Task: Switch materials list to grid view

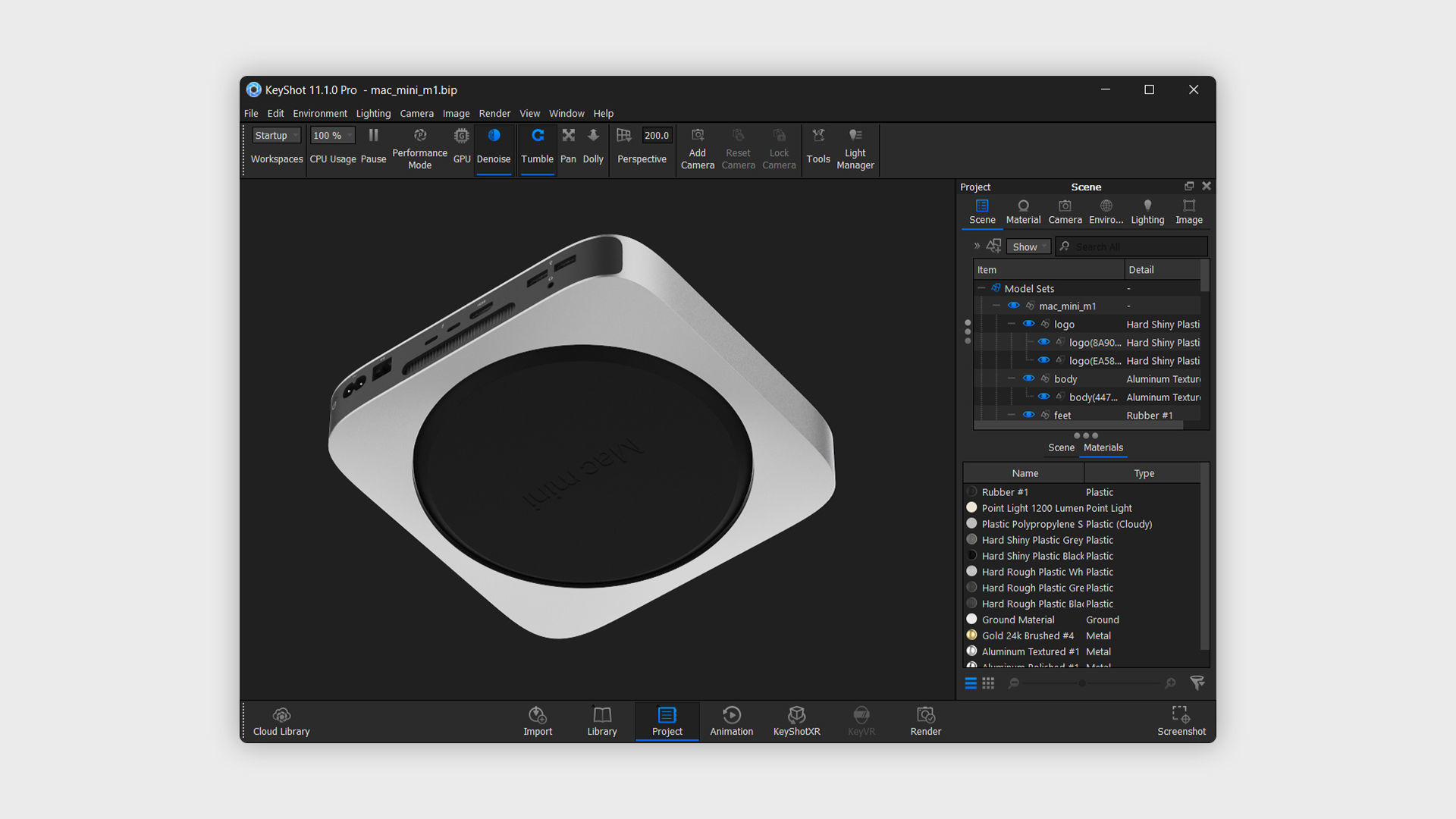Action: pos(988,683)
